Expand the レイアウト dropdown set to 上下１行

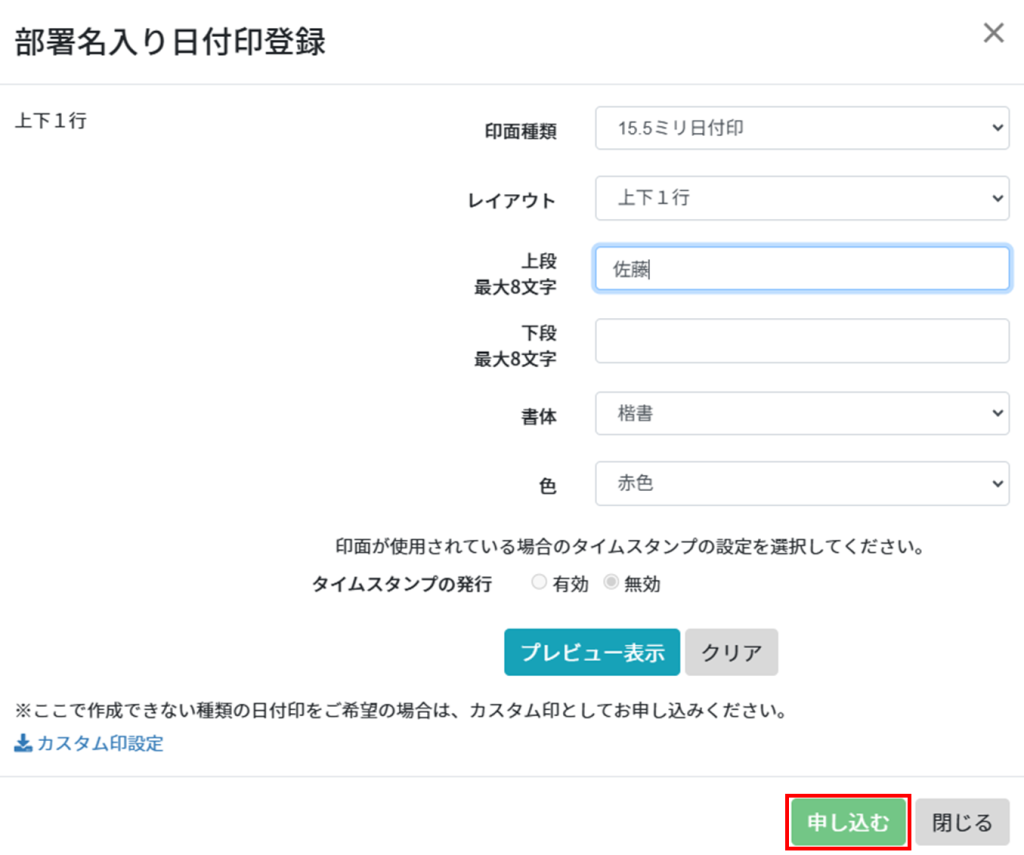point(801,198)
